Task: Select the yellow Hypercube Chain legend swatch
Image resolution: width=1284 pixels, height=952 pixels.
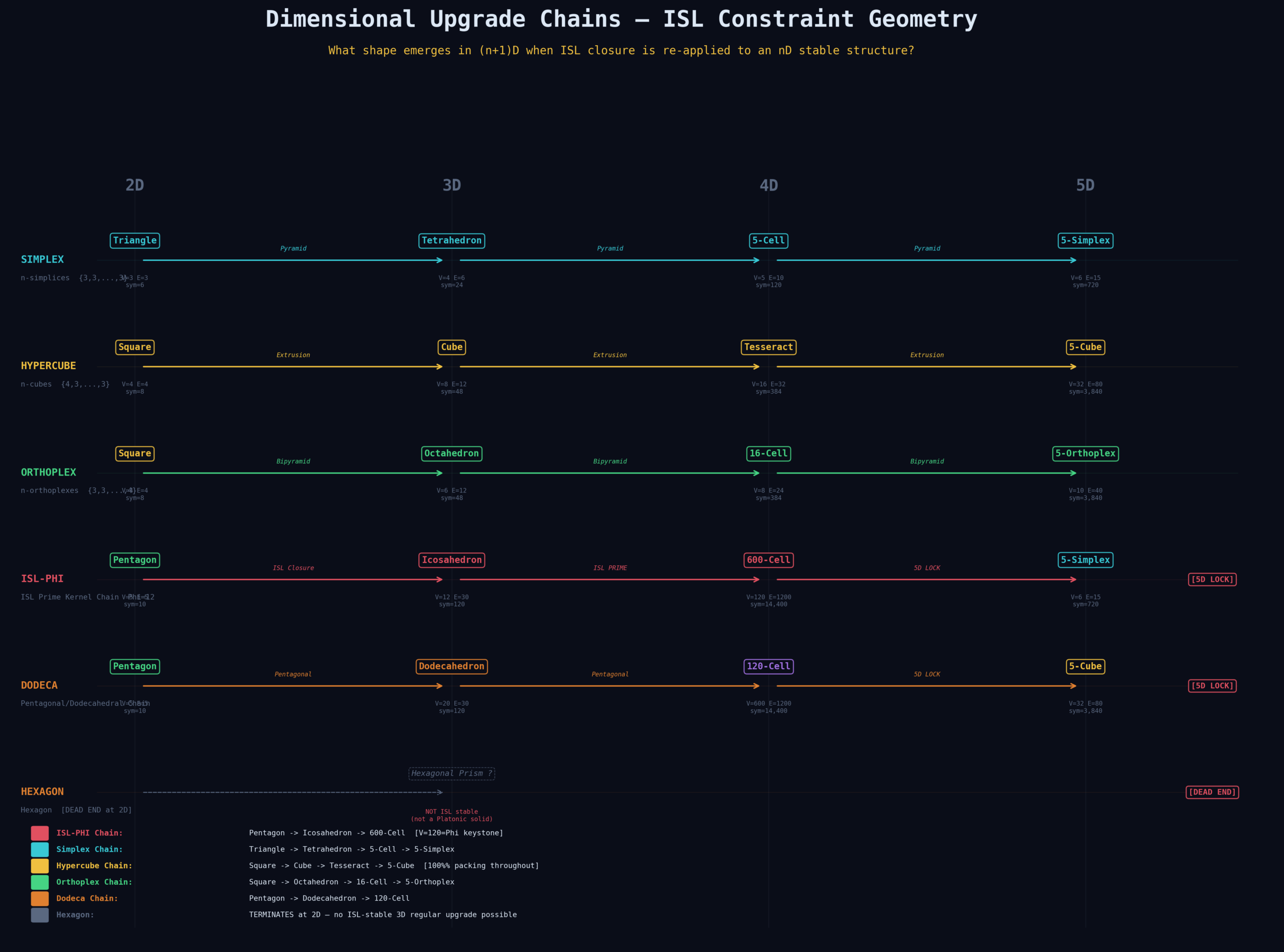Action: point(40,866)
